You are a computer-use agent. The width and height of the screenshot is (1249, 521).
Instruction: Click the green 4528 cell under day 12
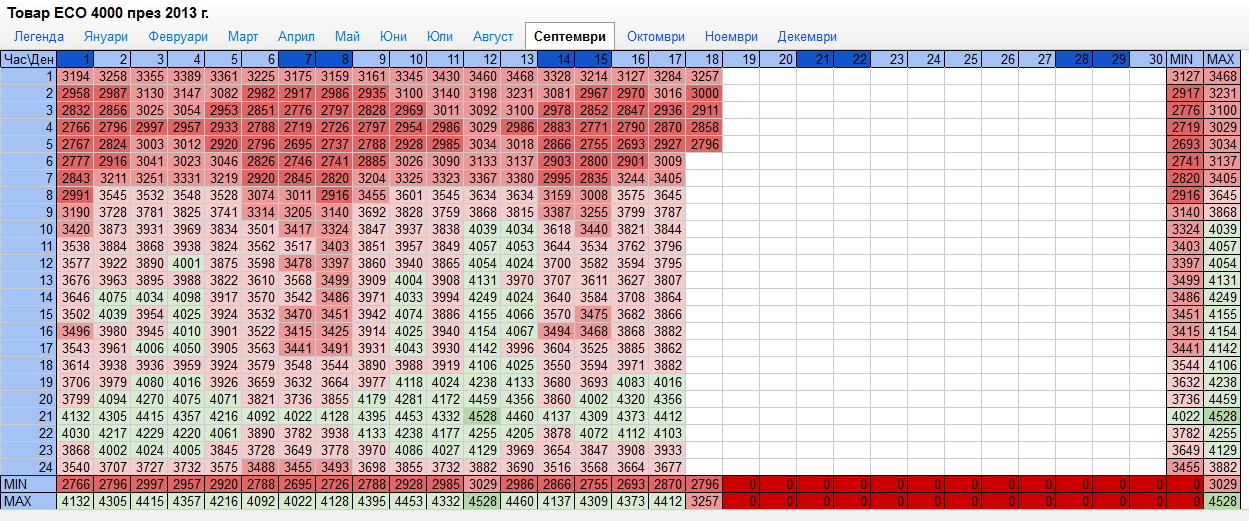pyautogui.click(x=483, y=415)
